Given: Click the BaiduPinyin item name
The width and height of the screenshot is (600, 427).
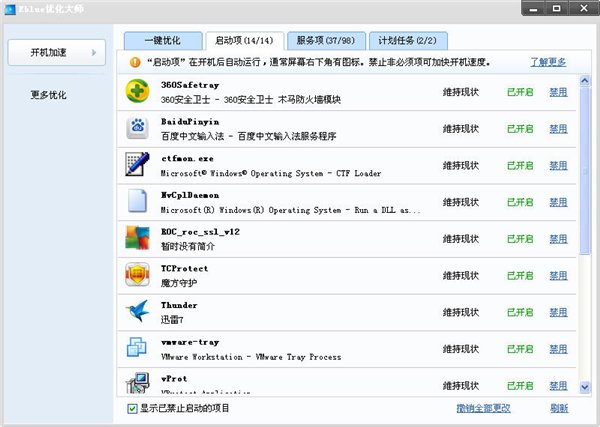Looking at the screenshot, I should tap(190, 122).
